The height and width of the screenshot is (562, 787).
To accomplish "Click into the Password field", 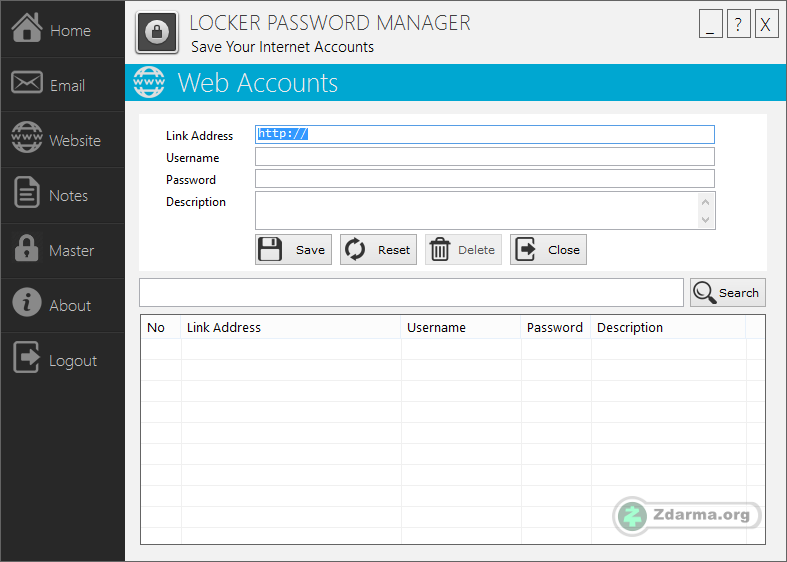I will coord(485,179).
